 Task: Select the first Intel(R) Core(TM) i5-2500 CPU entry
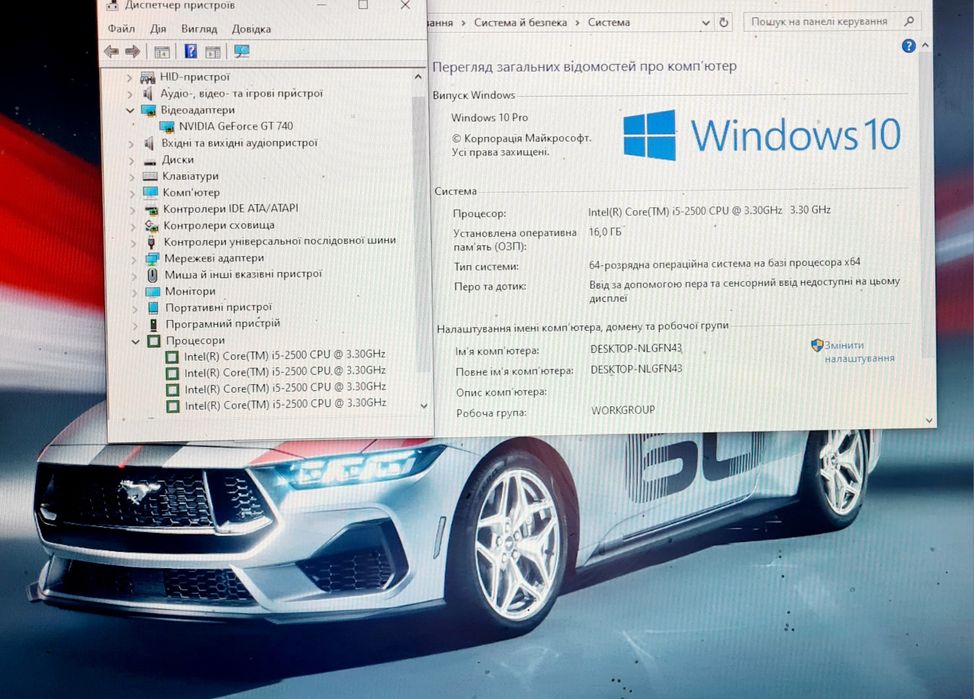click(284, 355)
